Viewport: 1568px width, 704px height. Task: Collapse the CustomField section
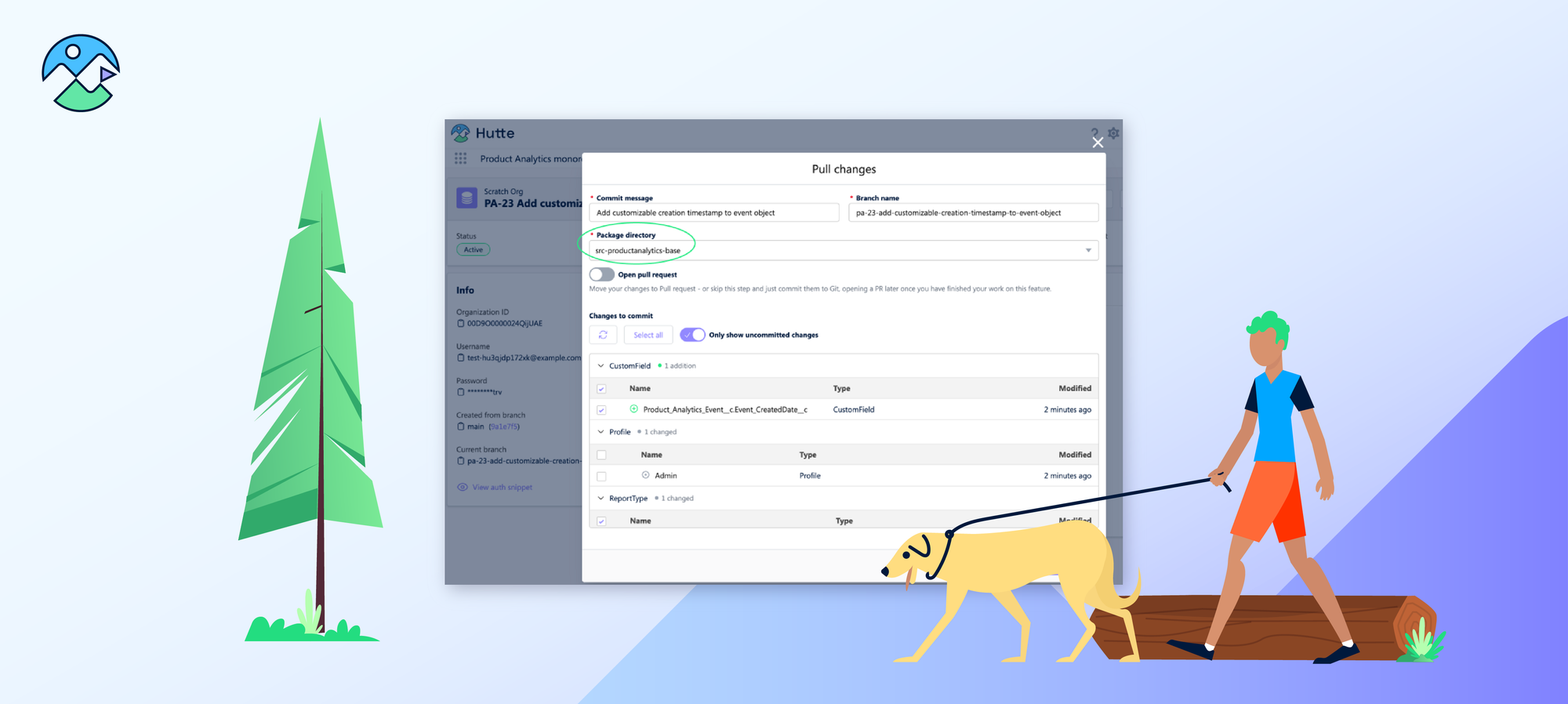pyautogui.click(x=601, y=365)
